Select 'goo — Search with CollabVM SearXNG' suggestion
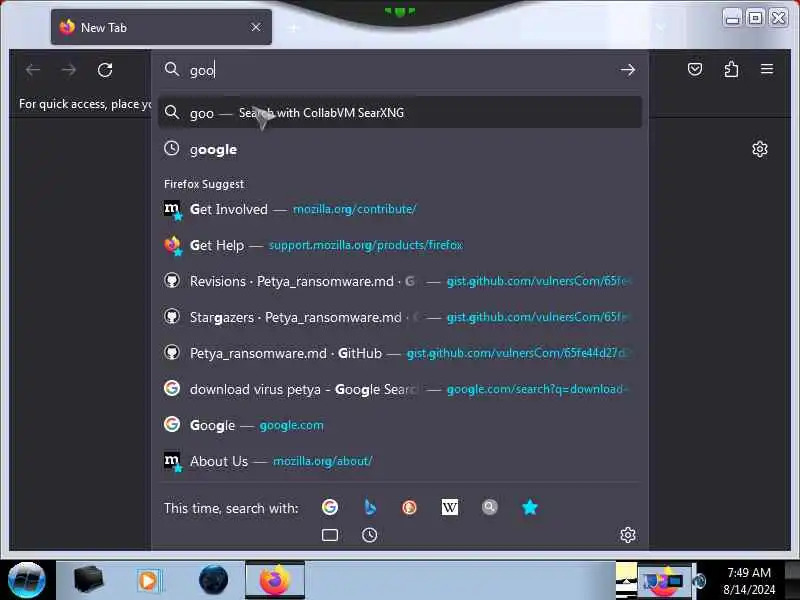The image size is (800, 600). click(x=400, y=112)
